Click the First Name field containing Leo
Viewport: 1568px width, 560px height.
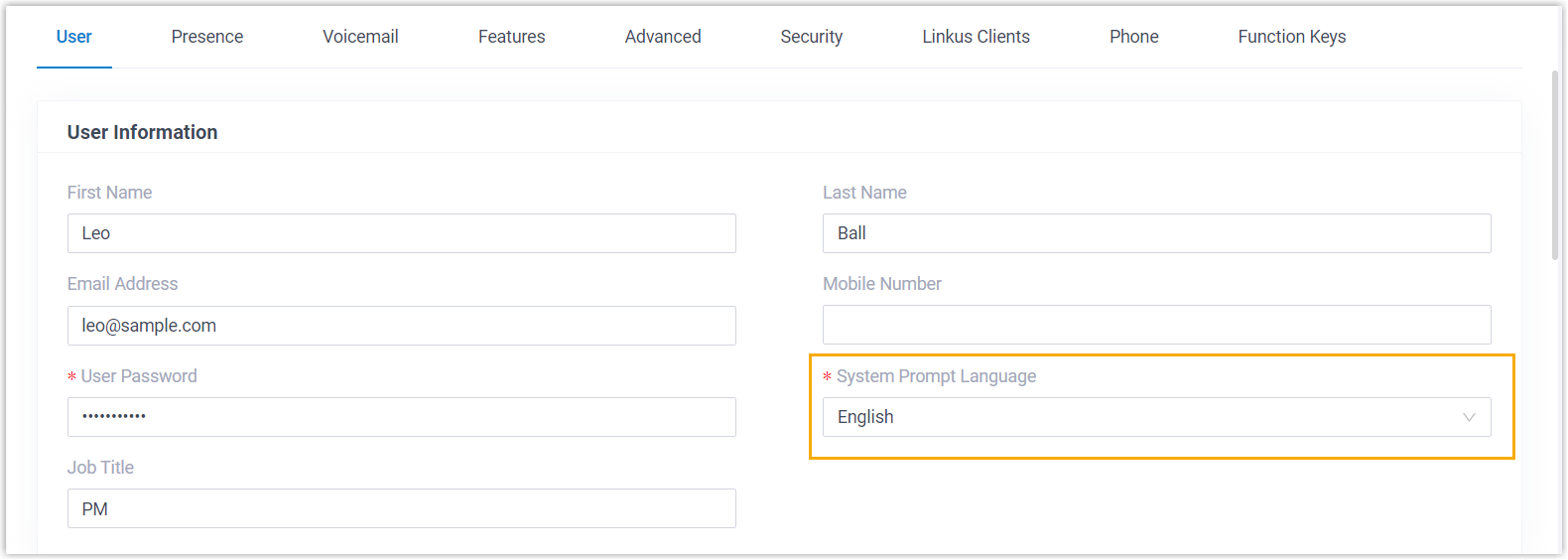(401, 233)
